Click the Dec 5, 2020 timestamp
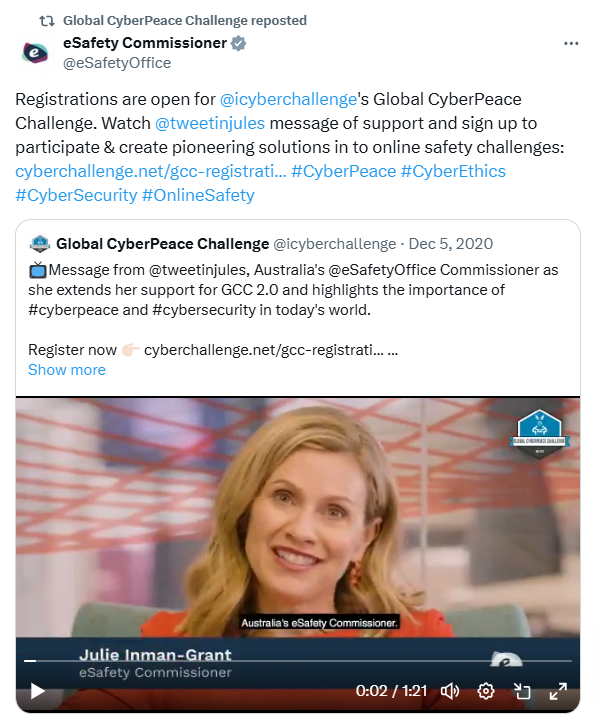 click(451, 244)
